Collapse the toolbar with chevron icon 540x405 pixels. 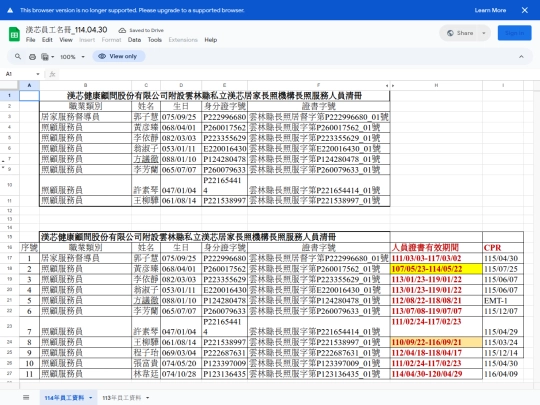(x=521, y=56)
